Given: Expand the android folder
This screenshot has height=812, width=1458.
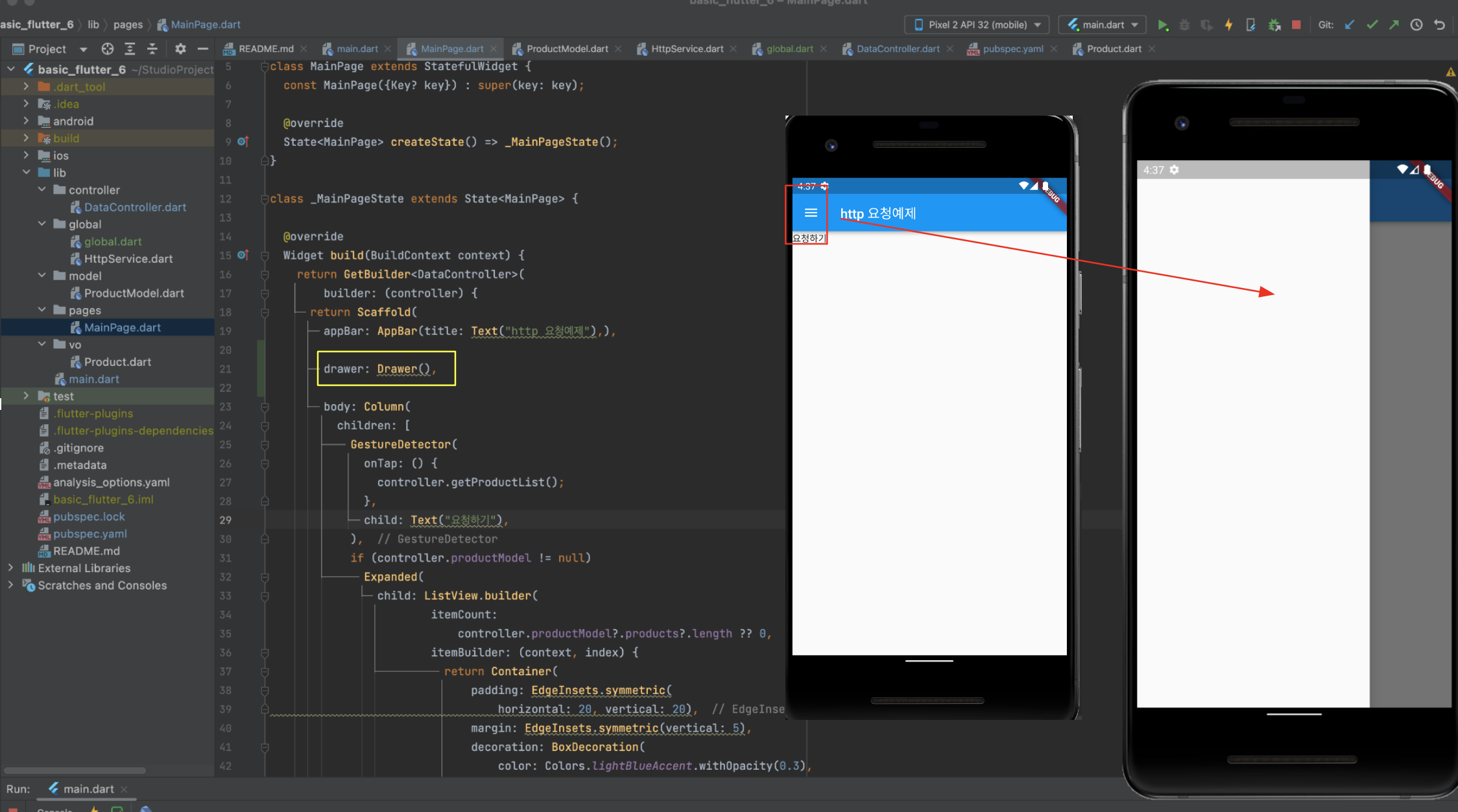Looking at the screenshot, I should (x=26, y=121).
